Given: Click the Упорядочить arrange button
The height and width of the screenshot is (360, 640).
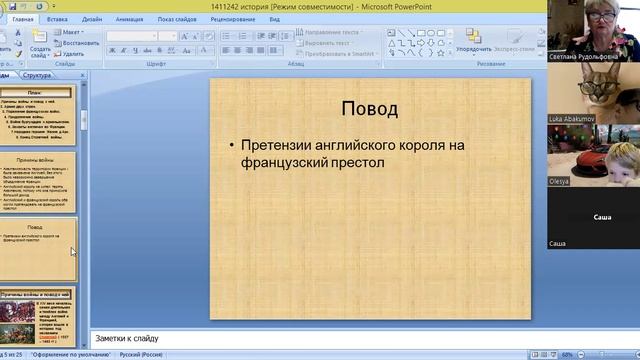Looking at the screenshot, I should (x=473, y=42).
